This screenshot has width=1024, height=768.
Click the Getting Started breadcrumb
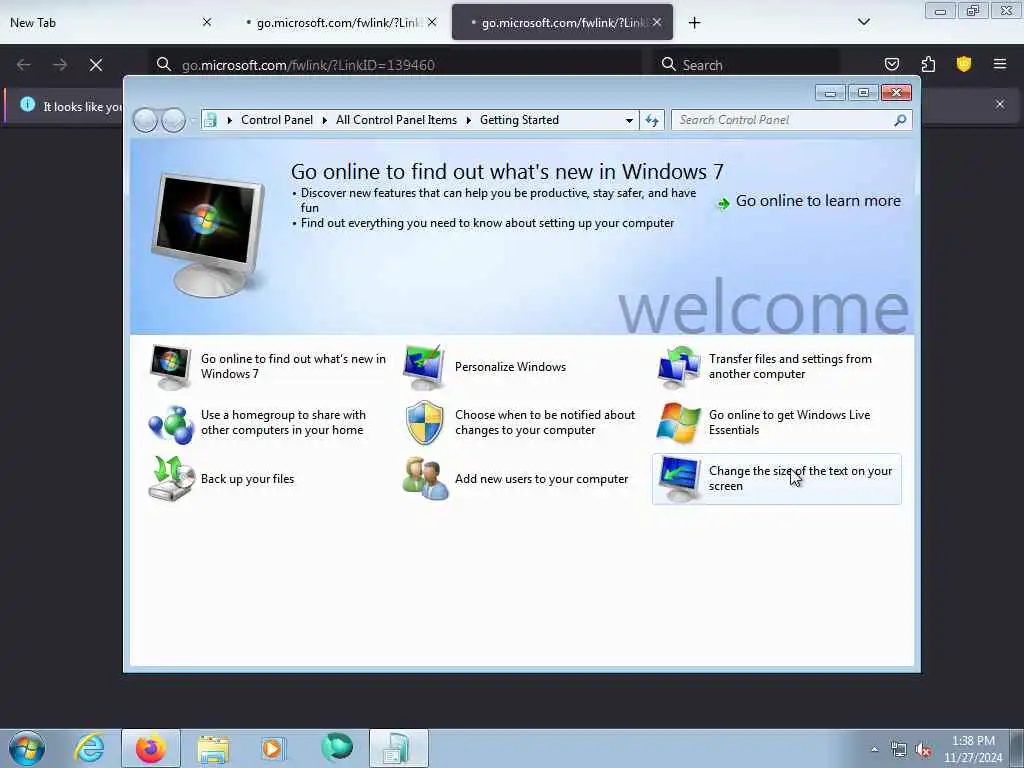[519, 120]
